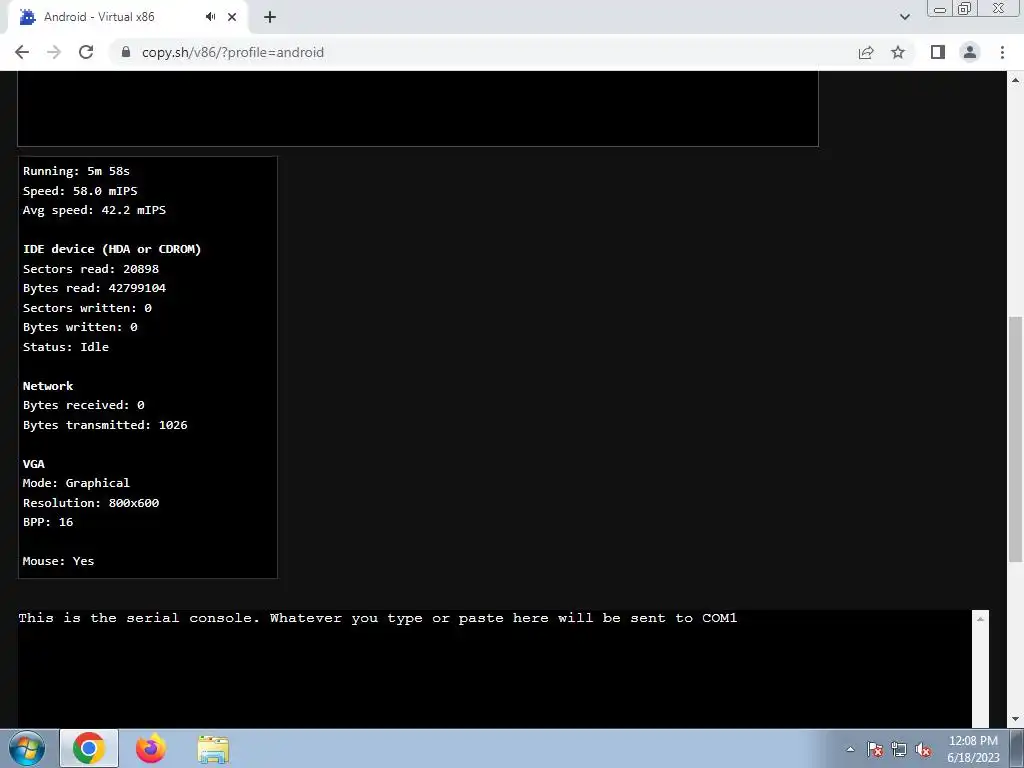This screenshot has width=1024, height=768.
Task: Open the Chrome three-dot menu
Action: (x=1002, y=52)
